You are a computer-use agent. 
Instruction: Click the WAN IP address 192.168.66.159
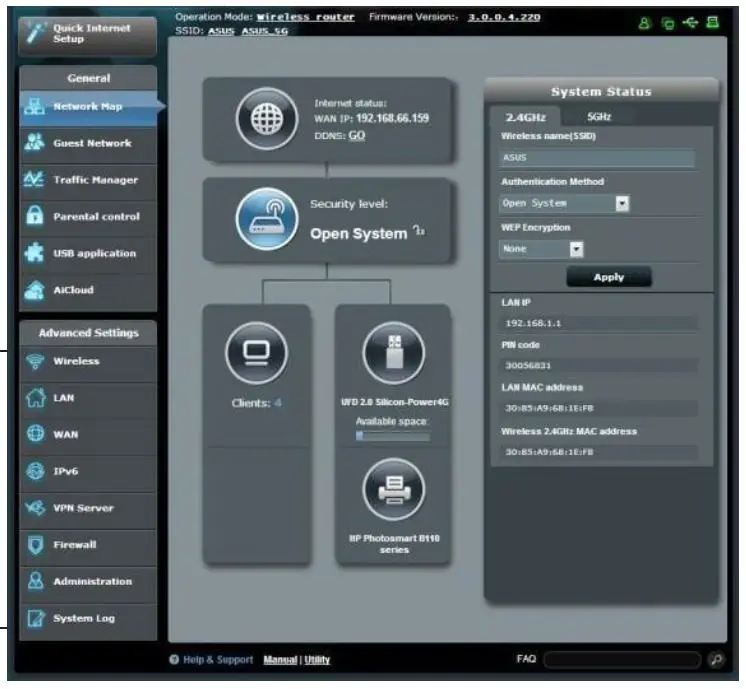click(x=393, y=118)
